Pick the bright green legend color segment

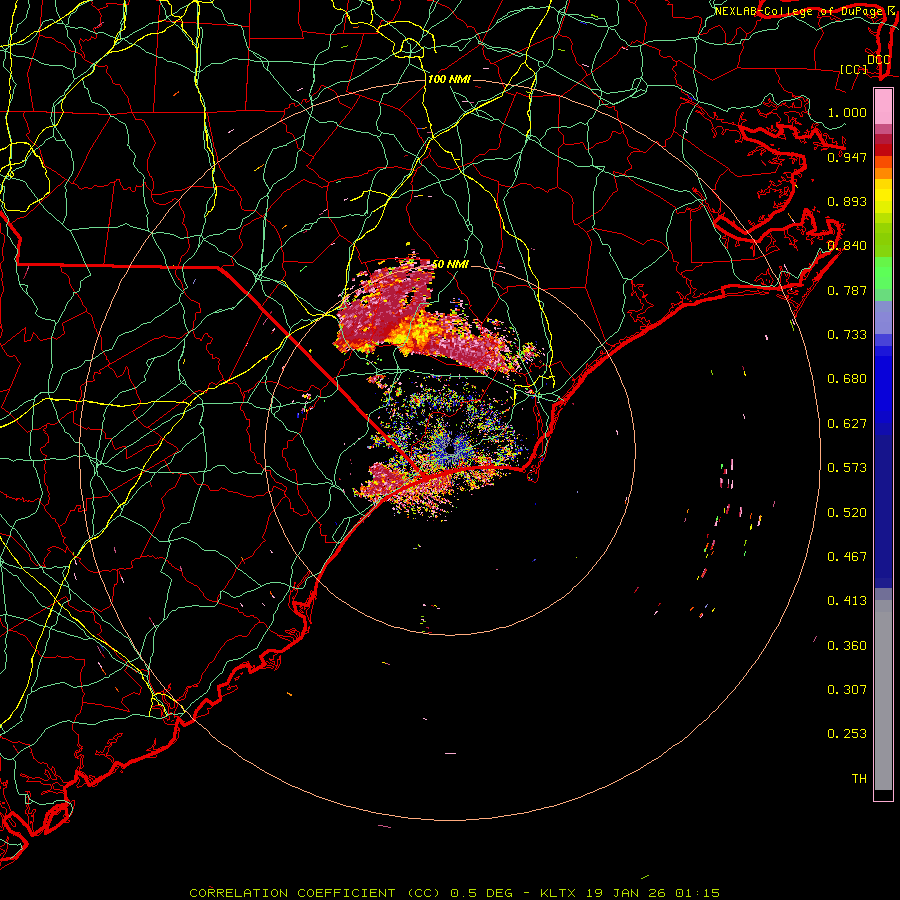(x=883, y=273)
